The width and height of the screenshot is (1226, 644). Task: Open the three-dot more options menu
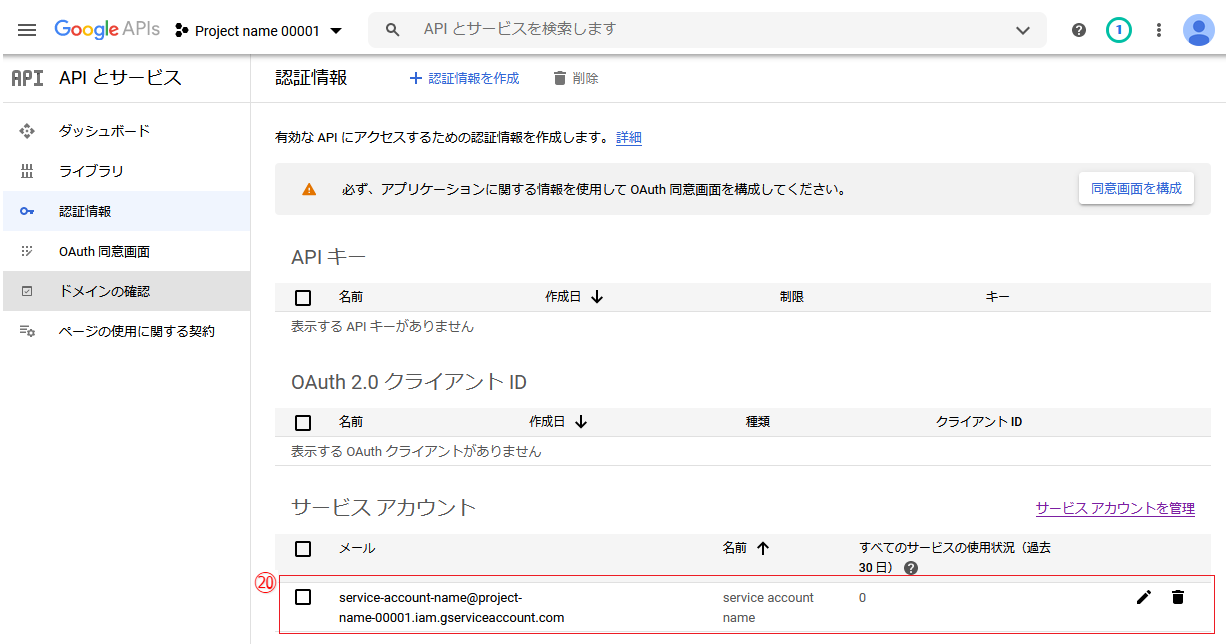(x=1159, y=30)
